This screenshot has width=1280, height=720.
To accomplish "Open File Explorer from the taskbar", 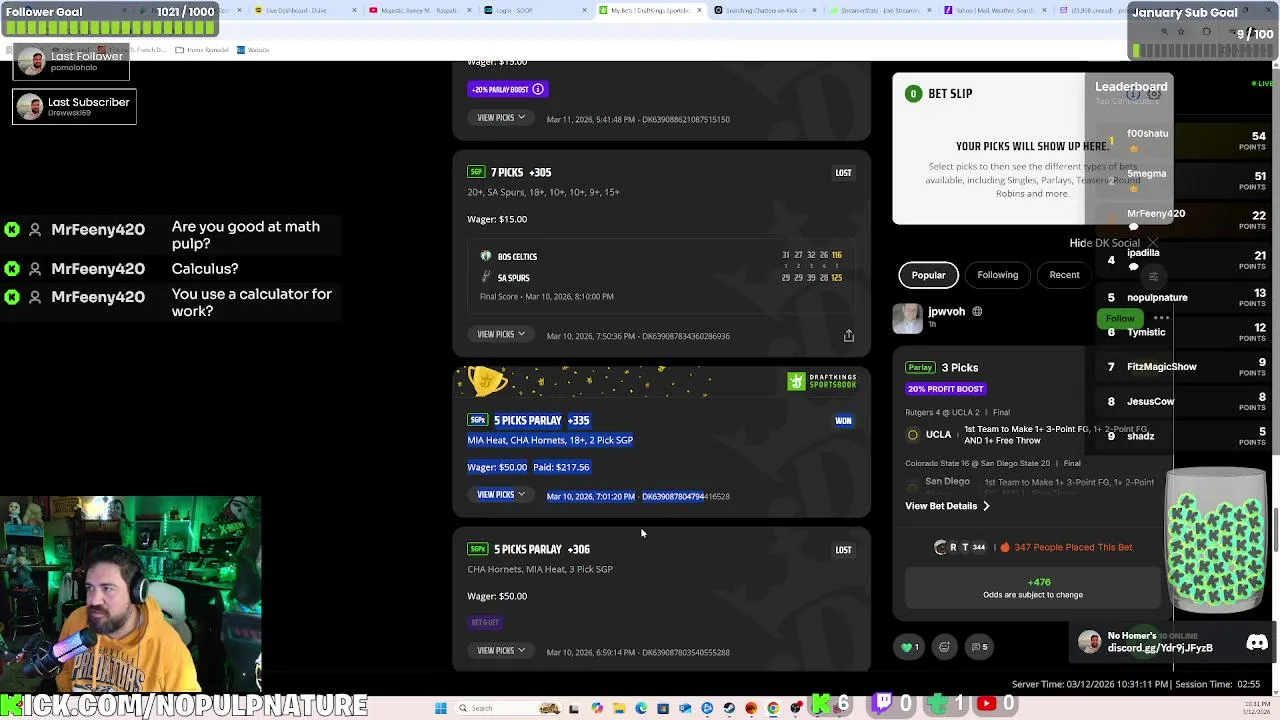I will (619, 708).
